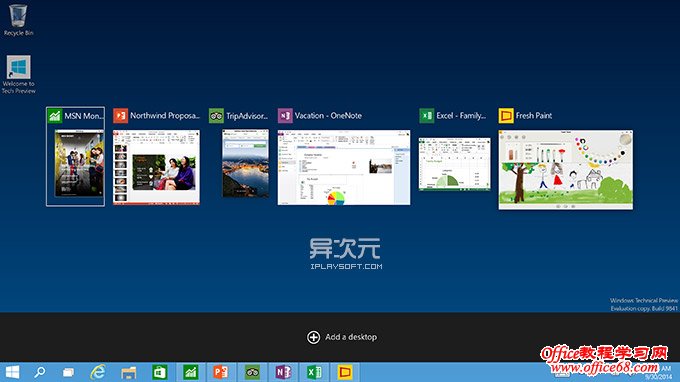Click the "Vacation - OneNote" title text

pos(328,116)
